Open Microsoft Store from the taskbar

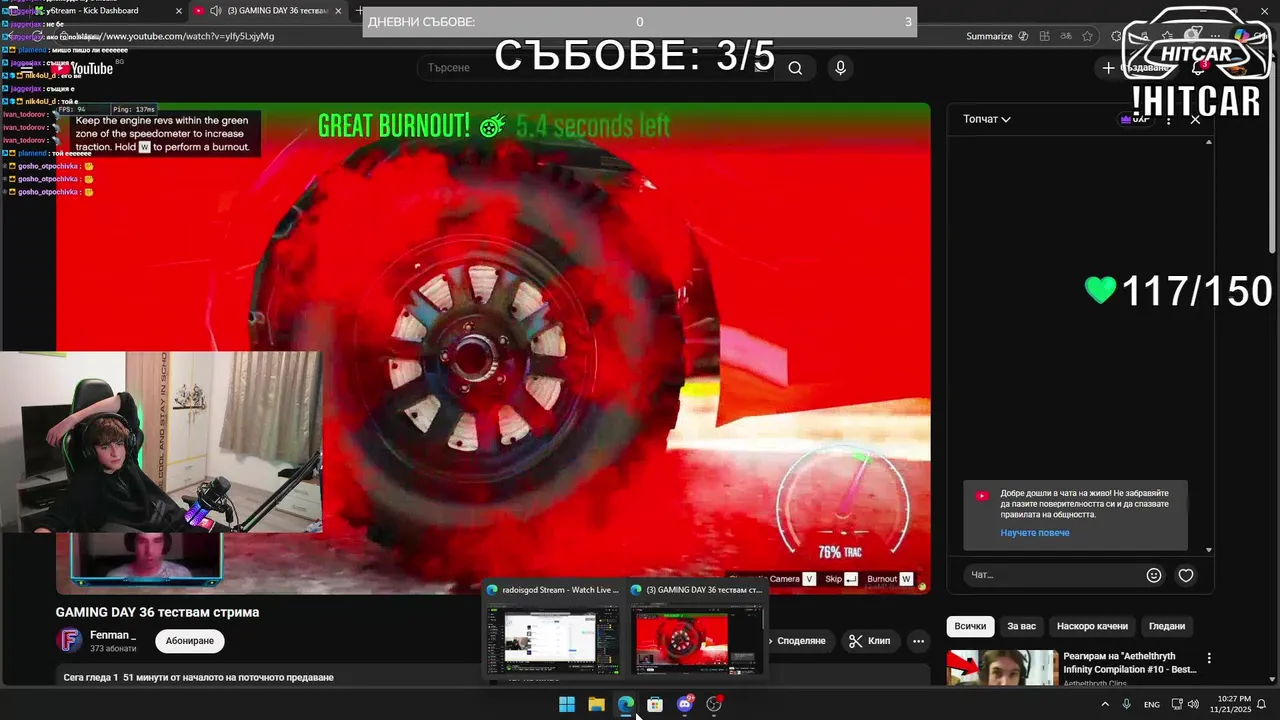tap(655, 704)
